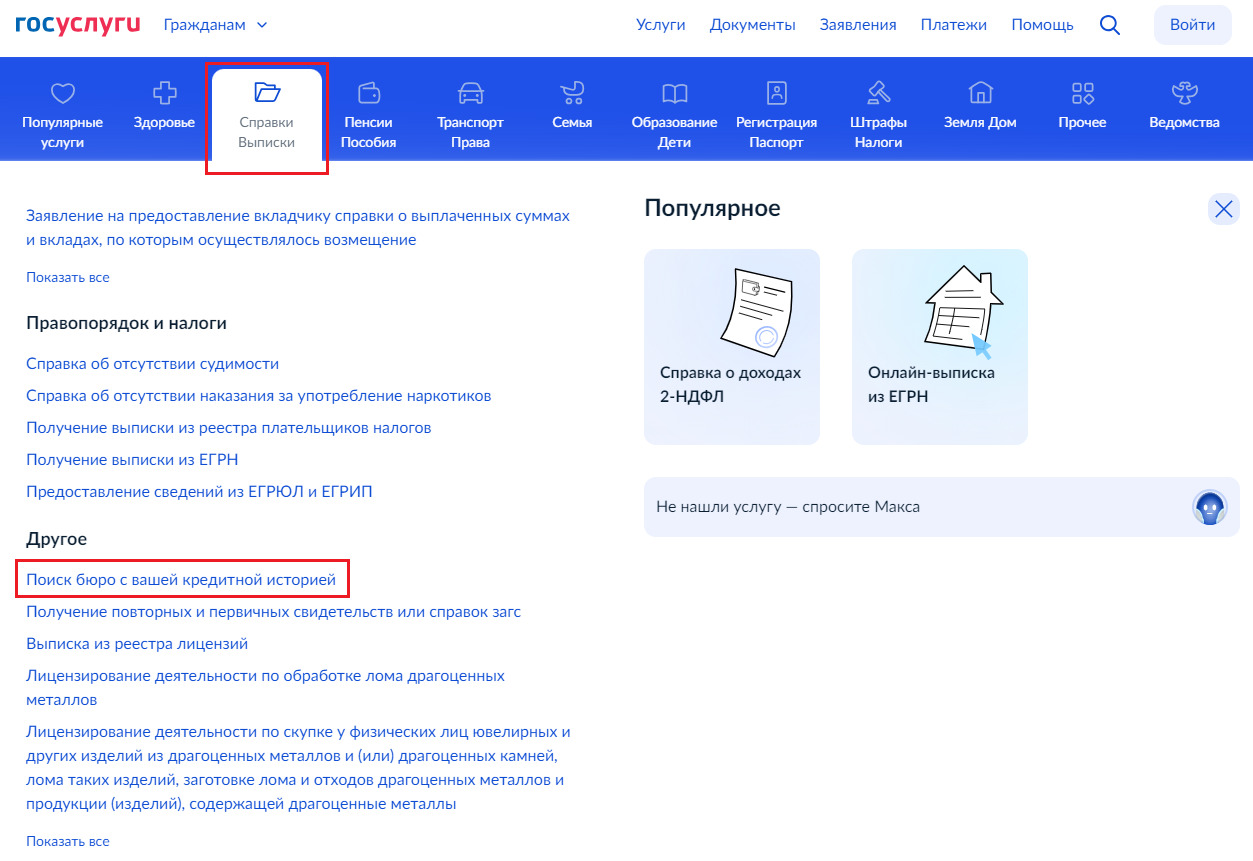This screenshot has width=1253, height=861.
Task: Open сведения из ЕГРЮЛ и ЕГРИП
Action: coord(199,492)
